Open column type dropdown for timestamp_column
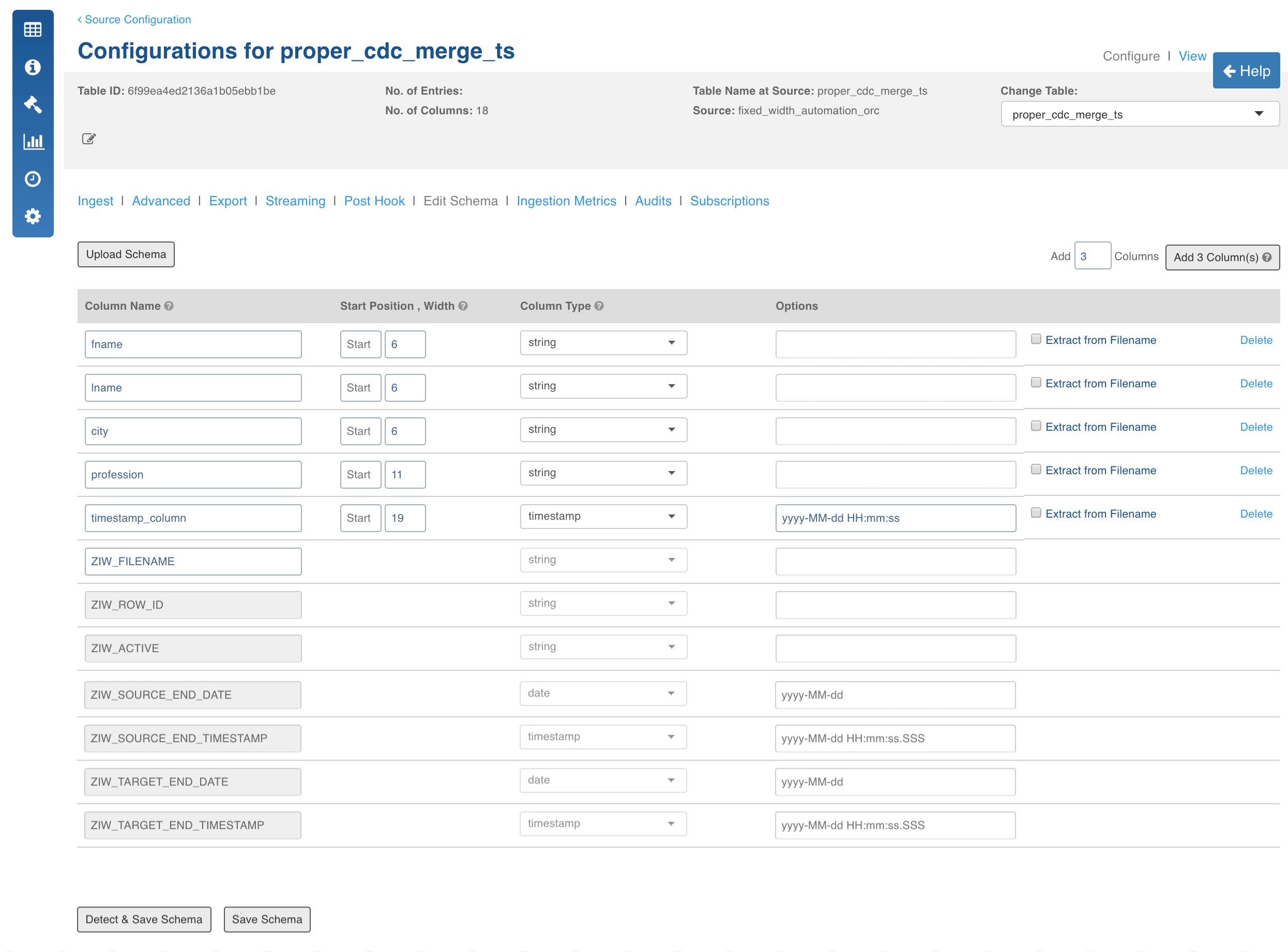The width and height of the screenshot is (1288, 952). [x=603, y=517]
